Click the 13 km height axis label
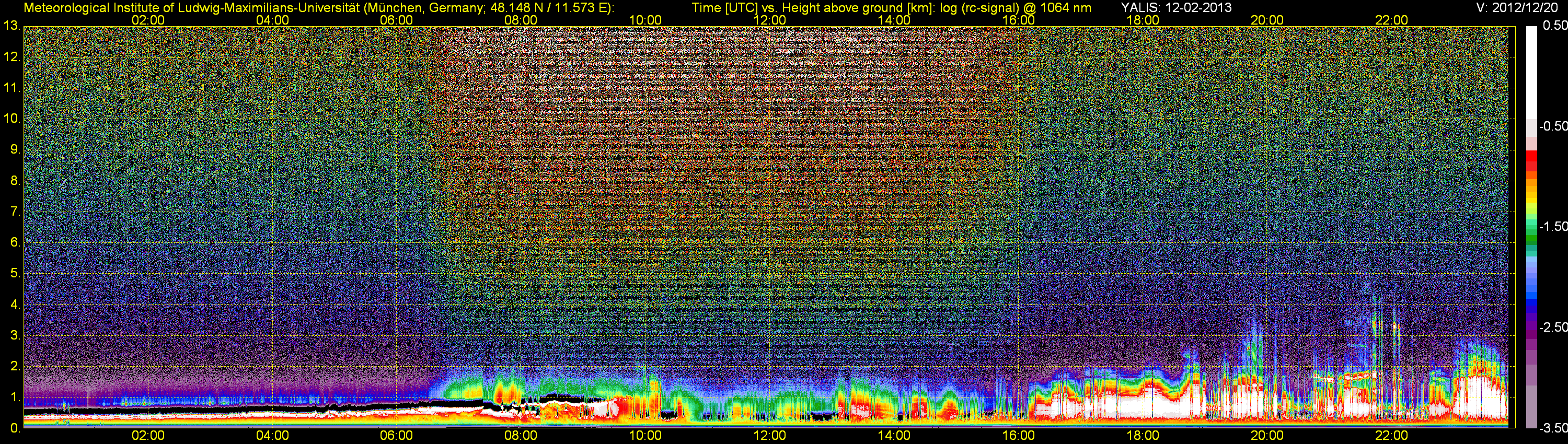The height and width of the screenshot is (444, 1568). pyautogui.click(x=11, y=26)
